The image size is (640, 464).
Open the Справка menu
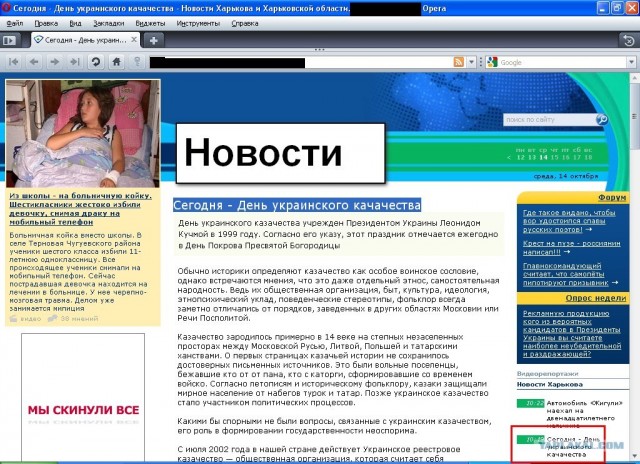click(245, 23)
